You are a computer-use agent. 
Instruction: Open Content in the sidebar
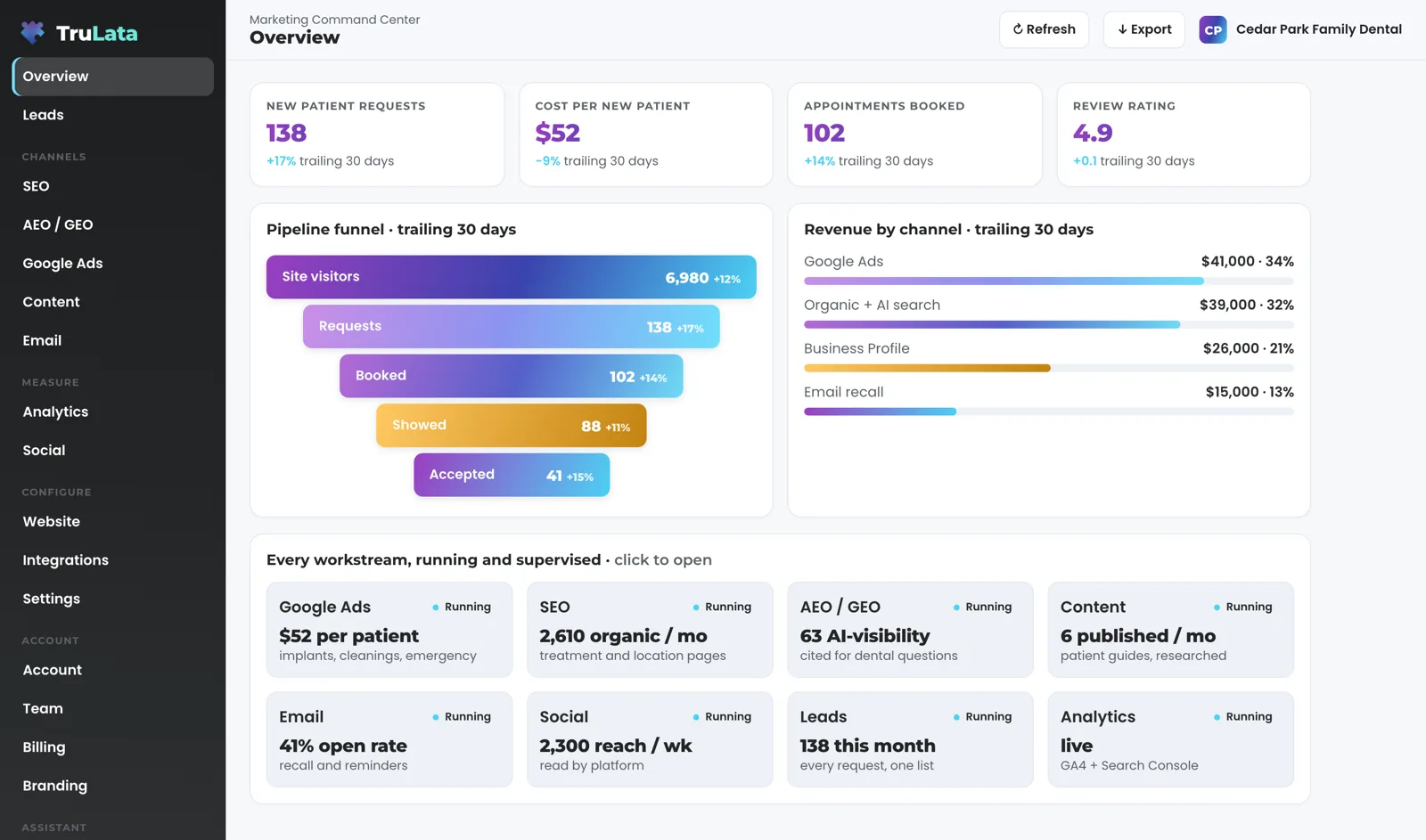[x=113, y=302]
